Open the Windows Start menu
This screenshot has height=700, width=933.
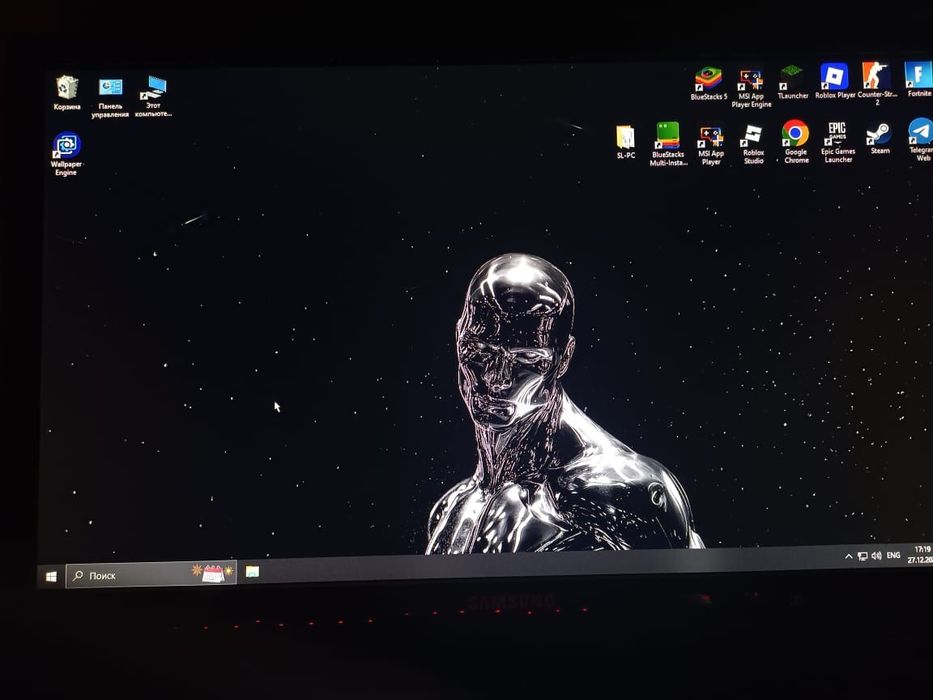click(x=51, y=577)
